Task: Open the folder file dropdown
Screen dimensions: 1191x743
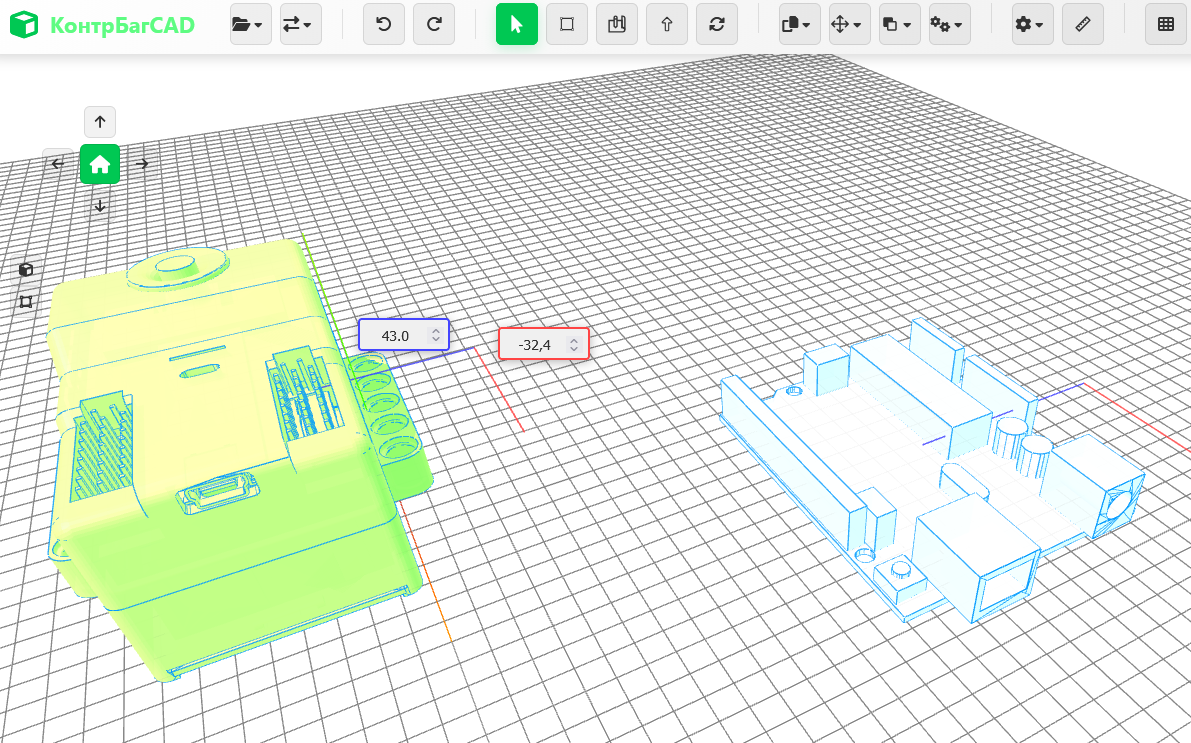Action: [x=247, y=25]
